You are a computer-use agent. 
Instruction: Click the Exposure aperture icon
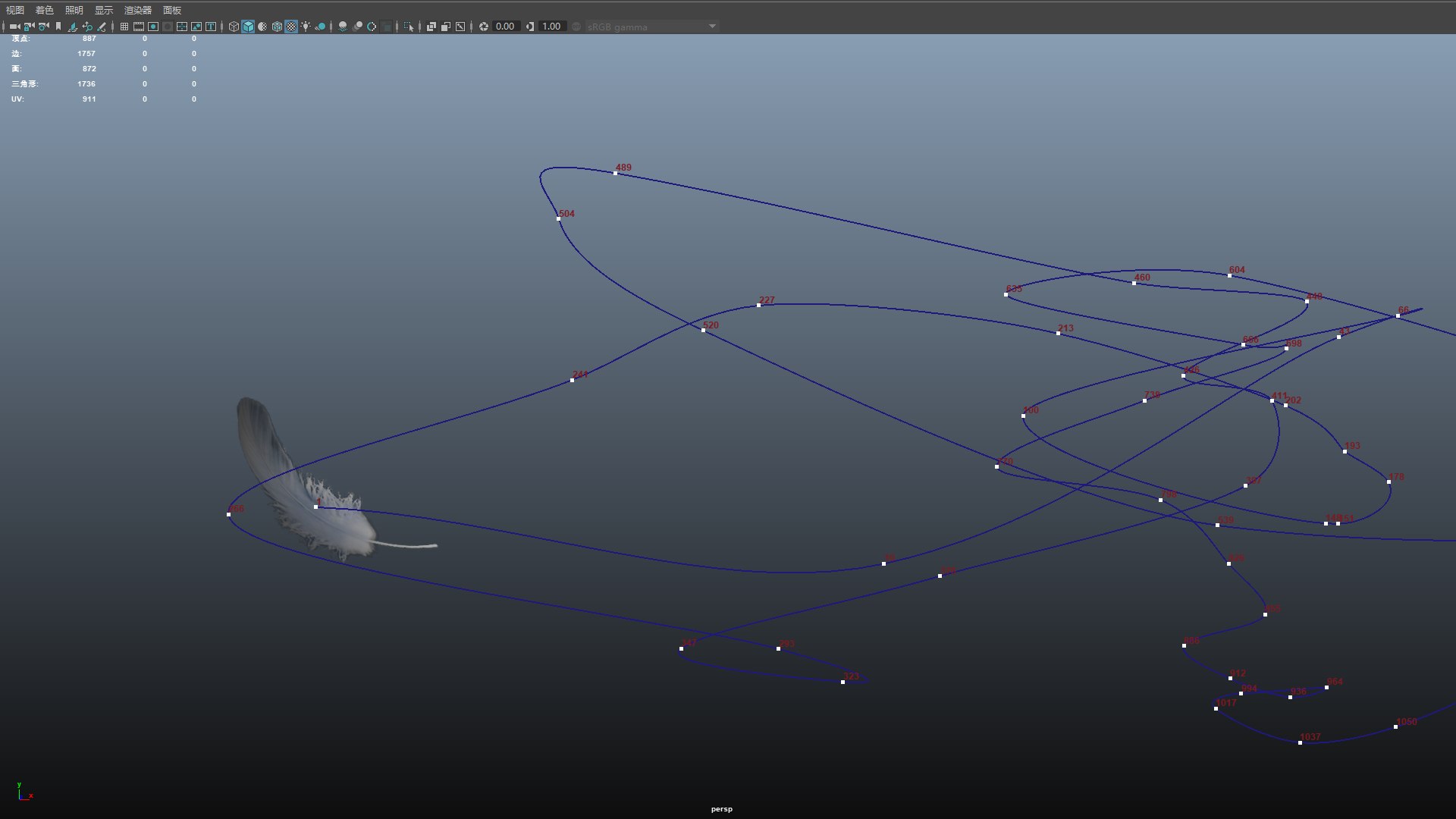pos(483,27)
